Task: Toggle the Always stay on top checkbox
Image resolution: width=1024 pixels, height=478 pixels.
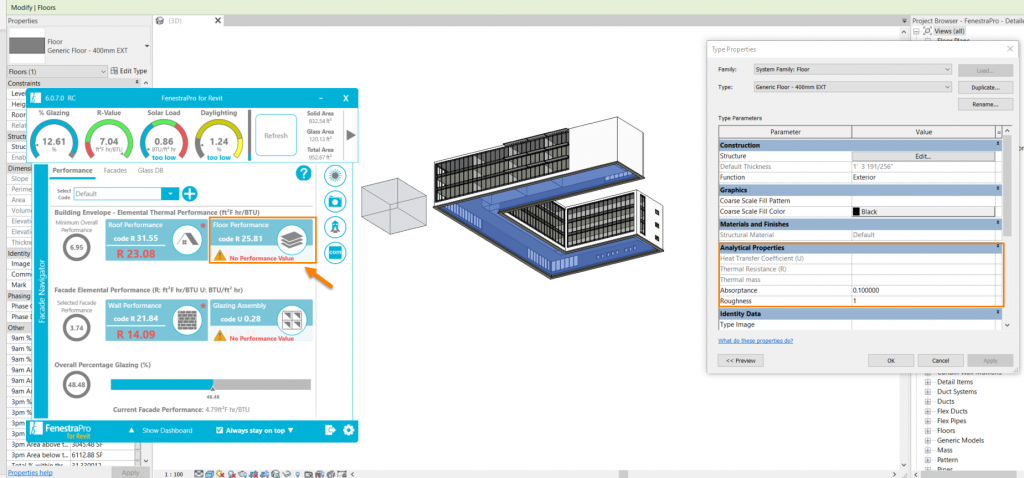Action: (x=220, y=430)
